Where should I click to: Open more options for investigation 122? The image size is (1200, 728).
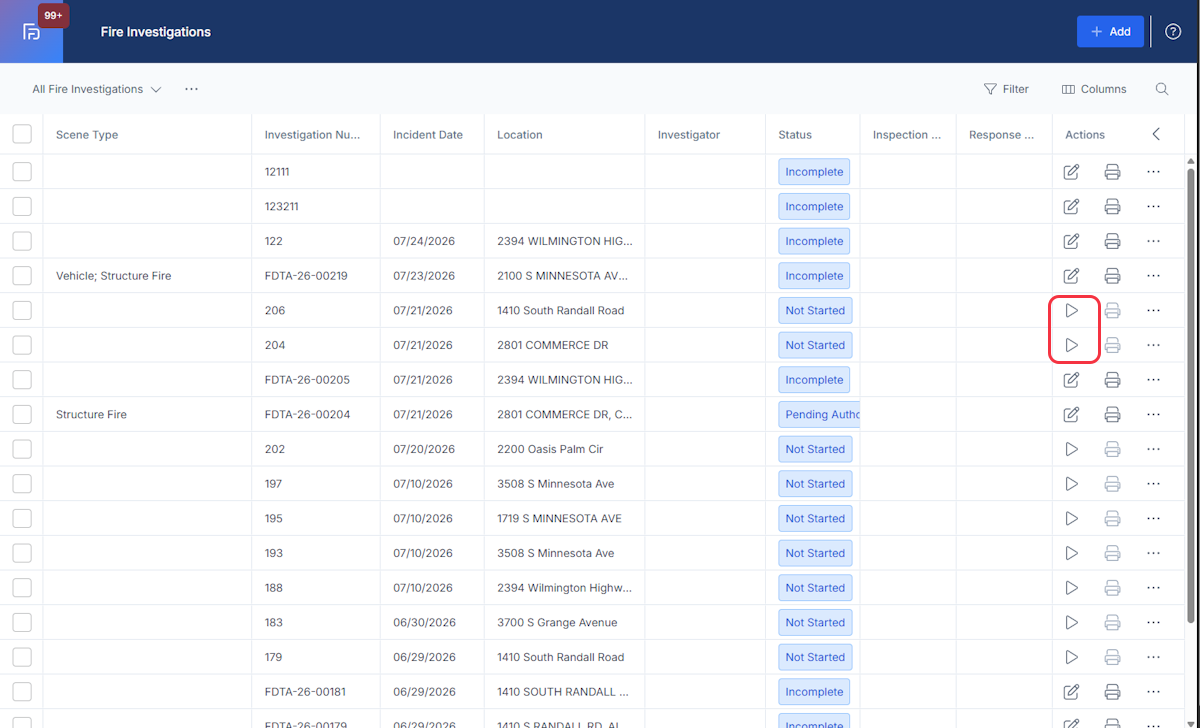(x=1153, y=241)
